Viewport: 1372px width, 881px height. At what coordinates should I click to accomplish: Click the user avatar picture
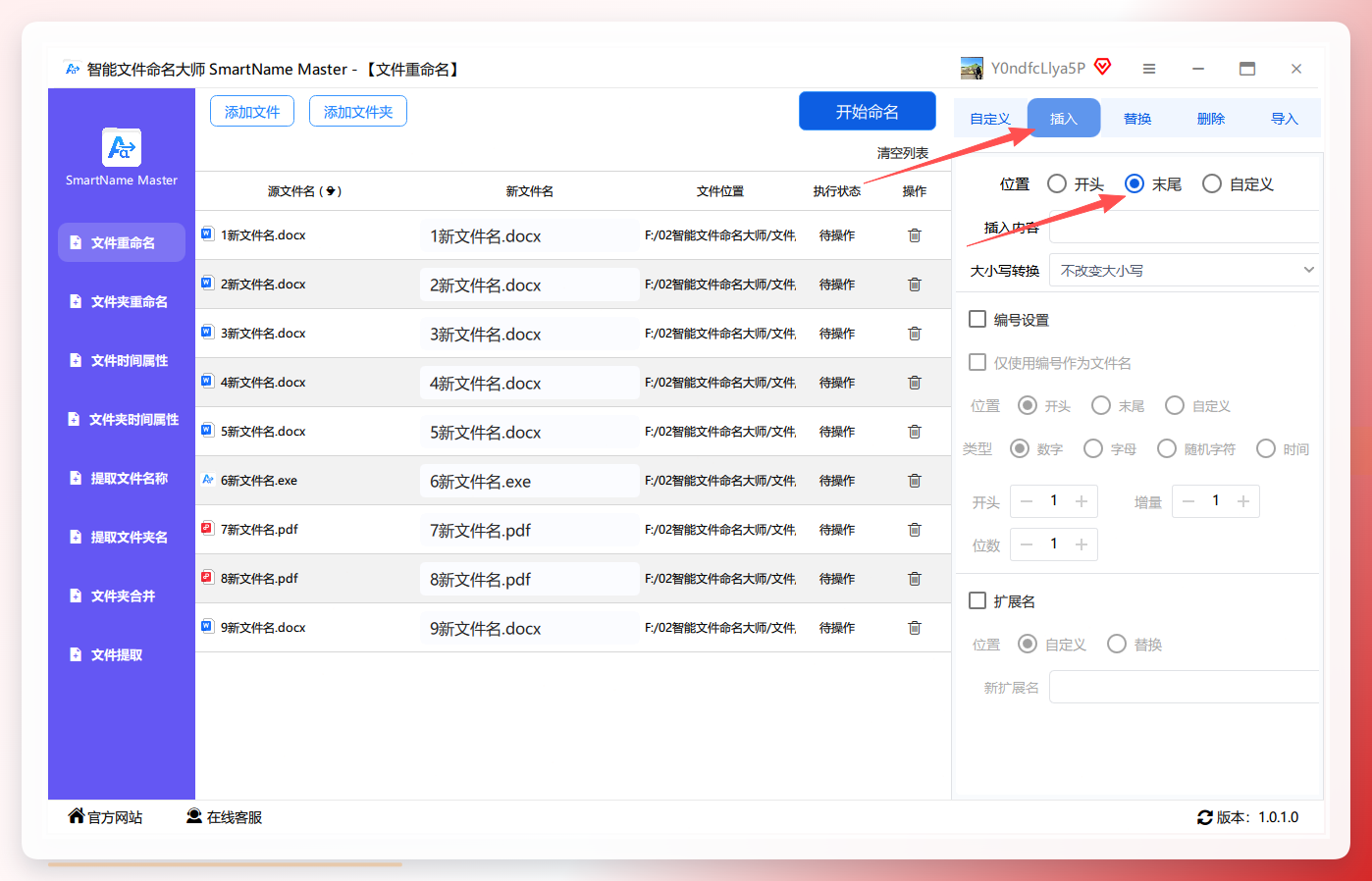tap(972, 68)
